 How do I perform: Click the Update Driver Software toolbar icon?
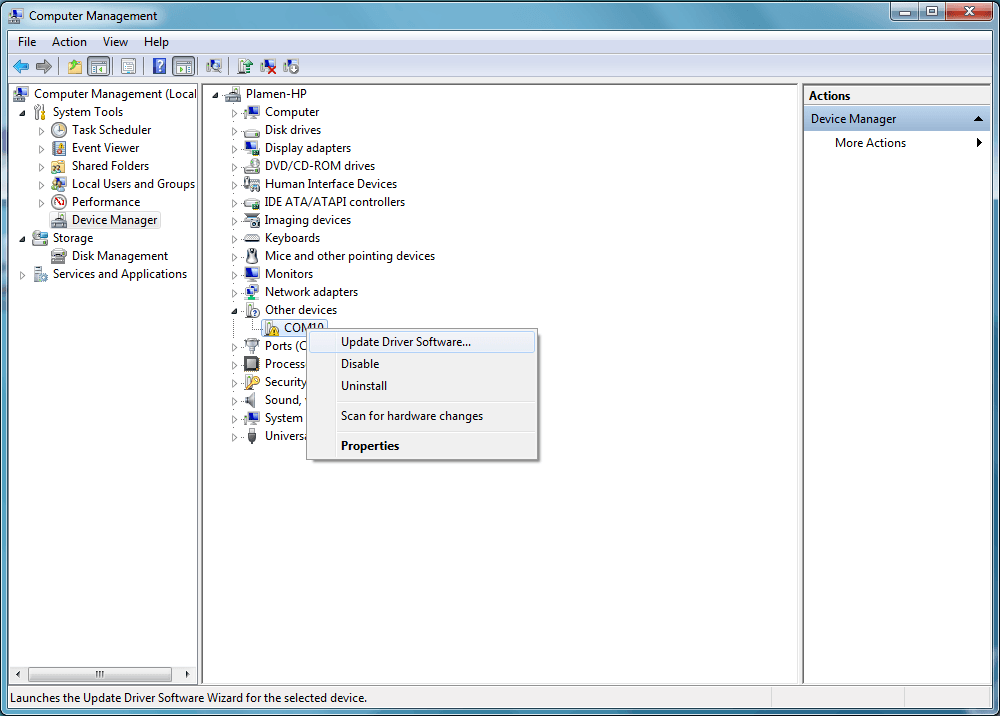(245, 67)
